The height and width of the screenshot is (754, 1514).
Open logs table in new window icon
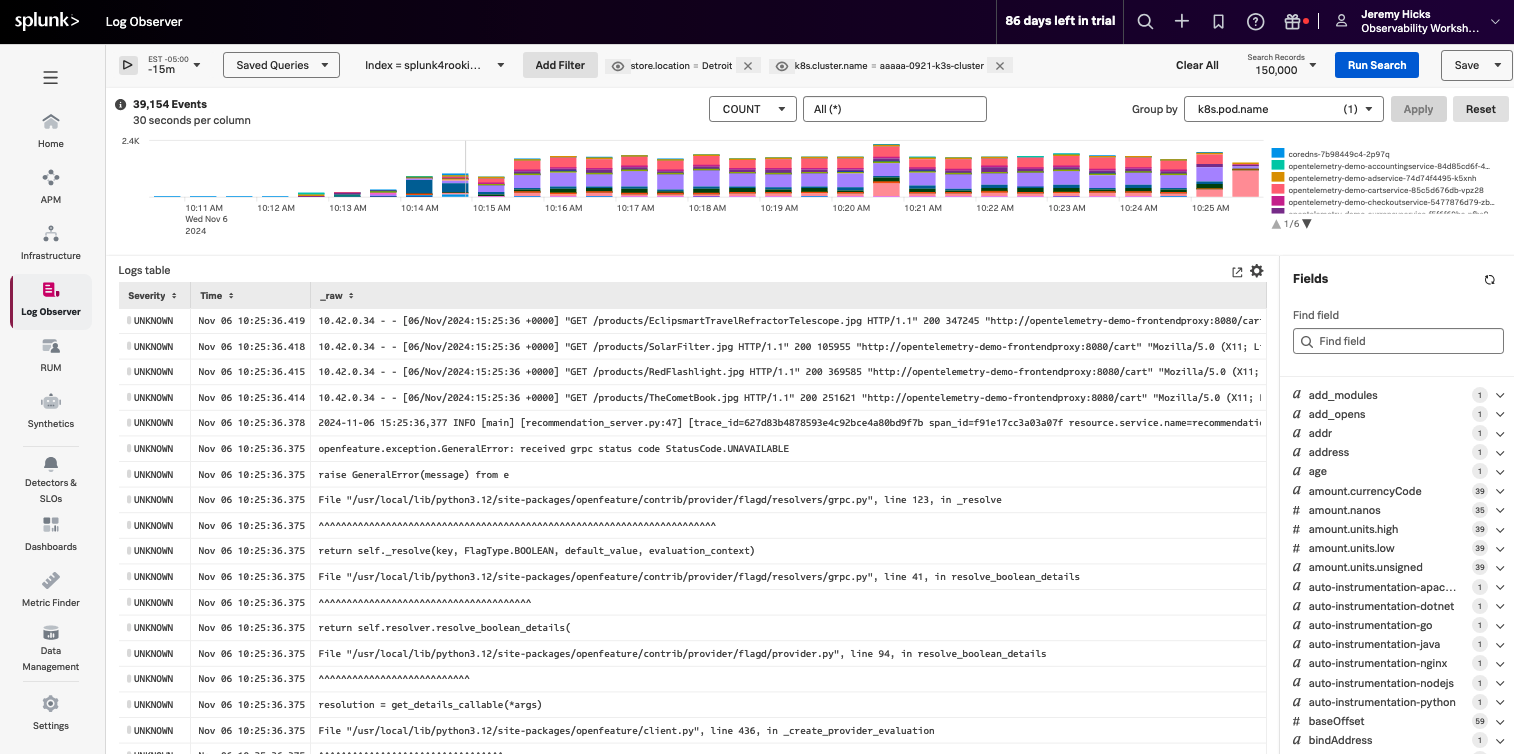[x=1237, y=272]
